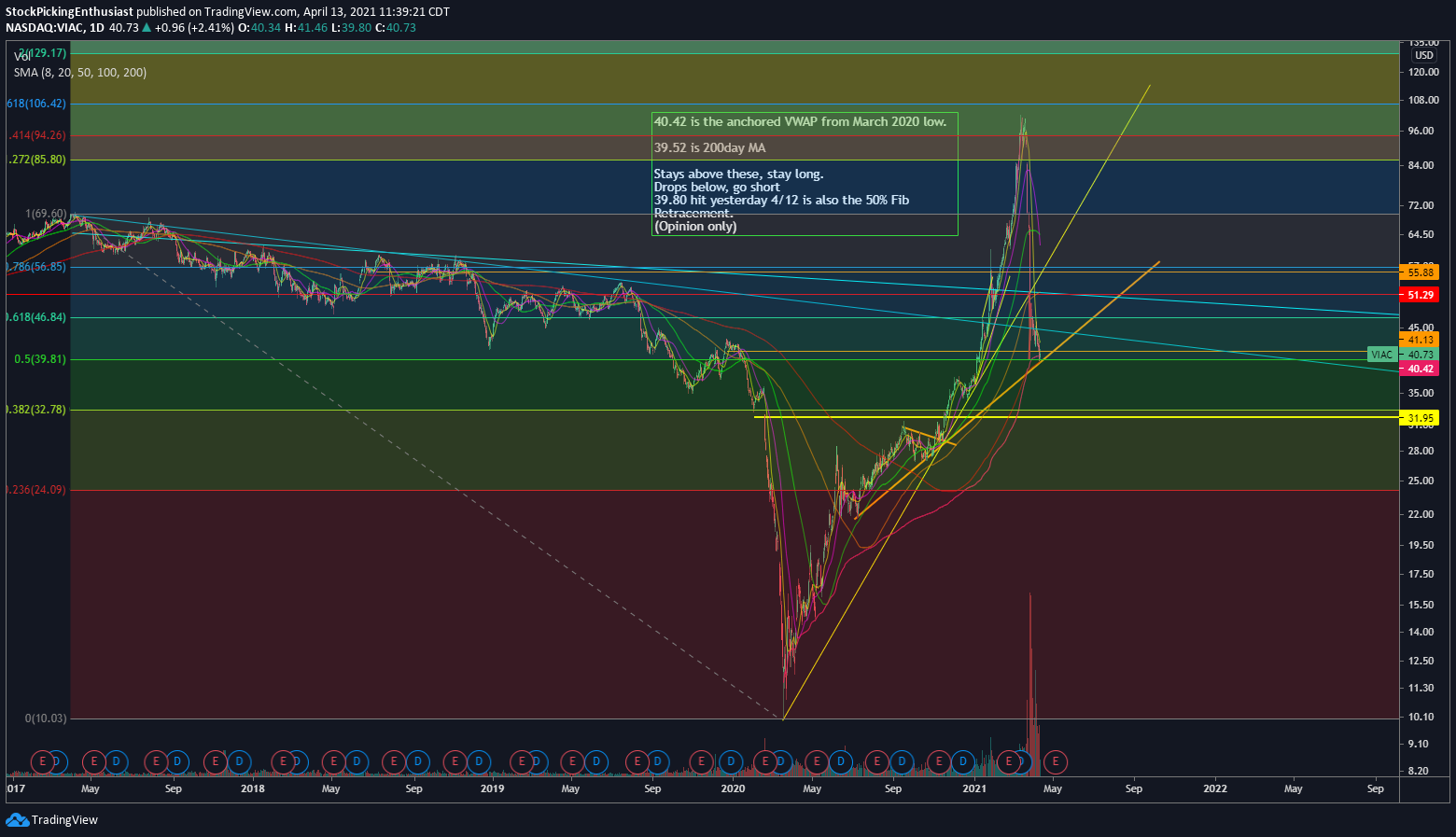The height and width of the screenshot is (837, 1456).
Task: Click the 0.5(39.81) Fibonacci level label
Action: [x=42, y=359]
